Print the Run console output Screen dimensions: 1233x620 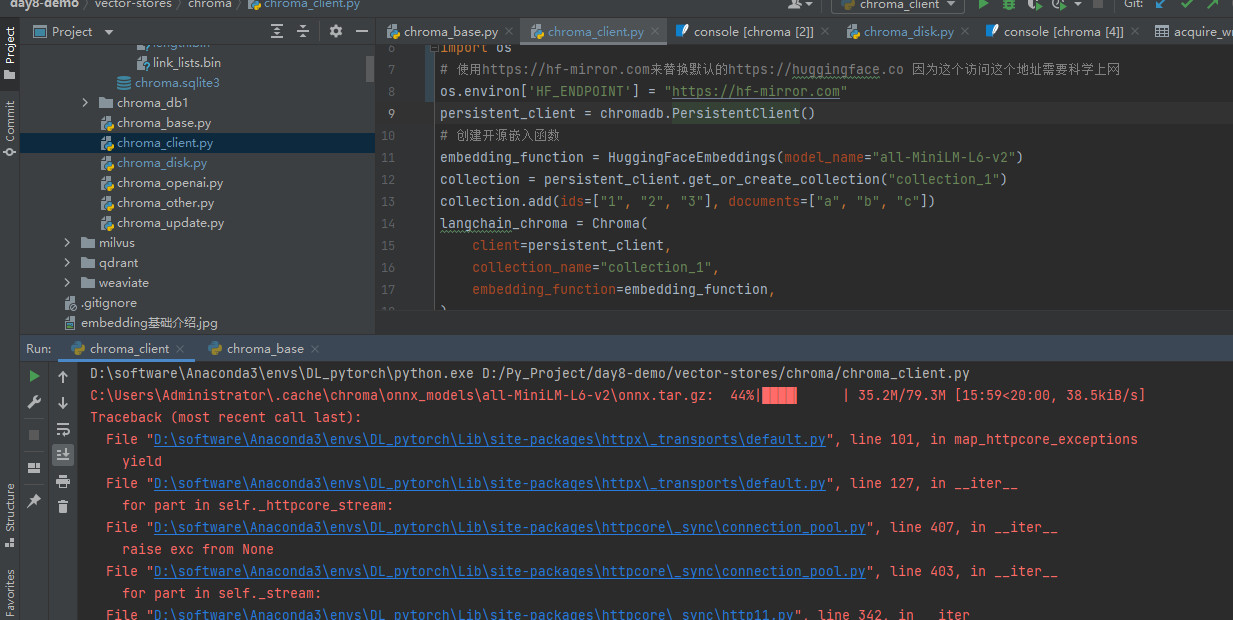(x=63, y=481)
